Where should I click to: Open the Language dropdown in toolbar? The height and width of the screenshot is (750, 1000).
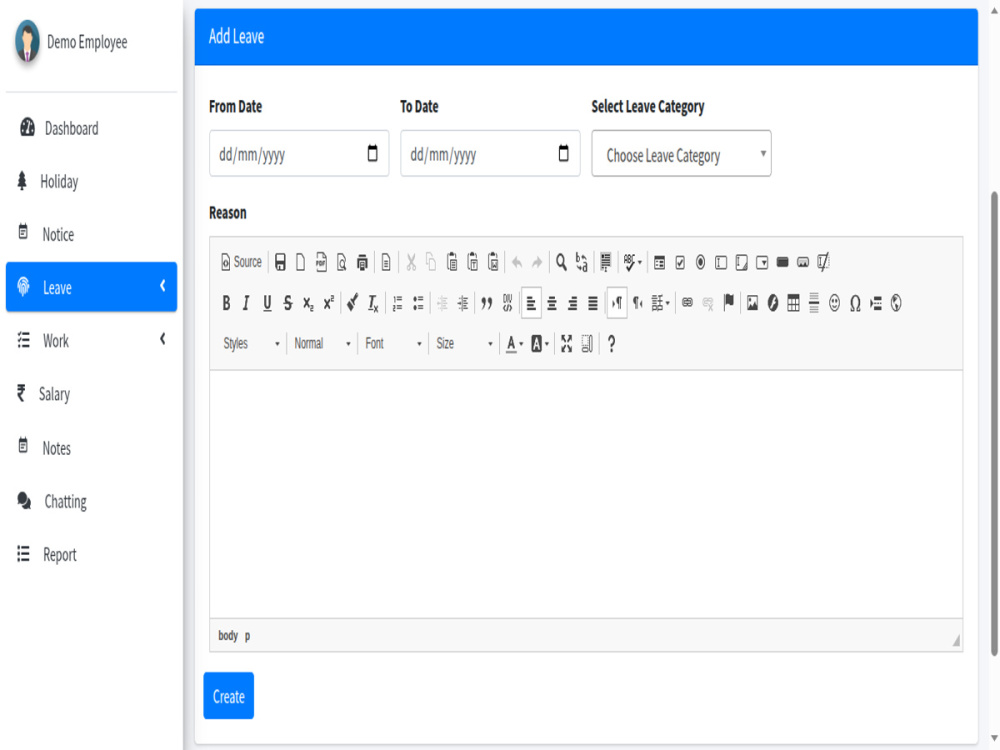coord(660,304)
